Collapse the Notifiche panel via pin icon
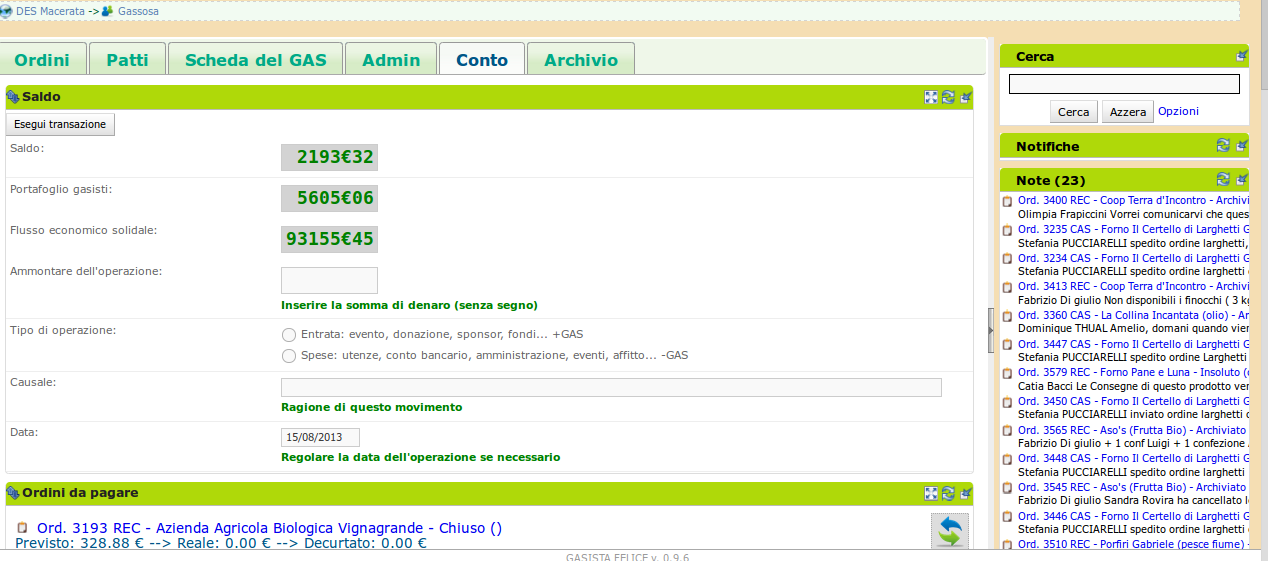Image resolution: width=1268 pixels, height=561 pixels. 1241,145
